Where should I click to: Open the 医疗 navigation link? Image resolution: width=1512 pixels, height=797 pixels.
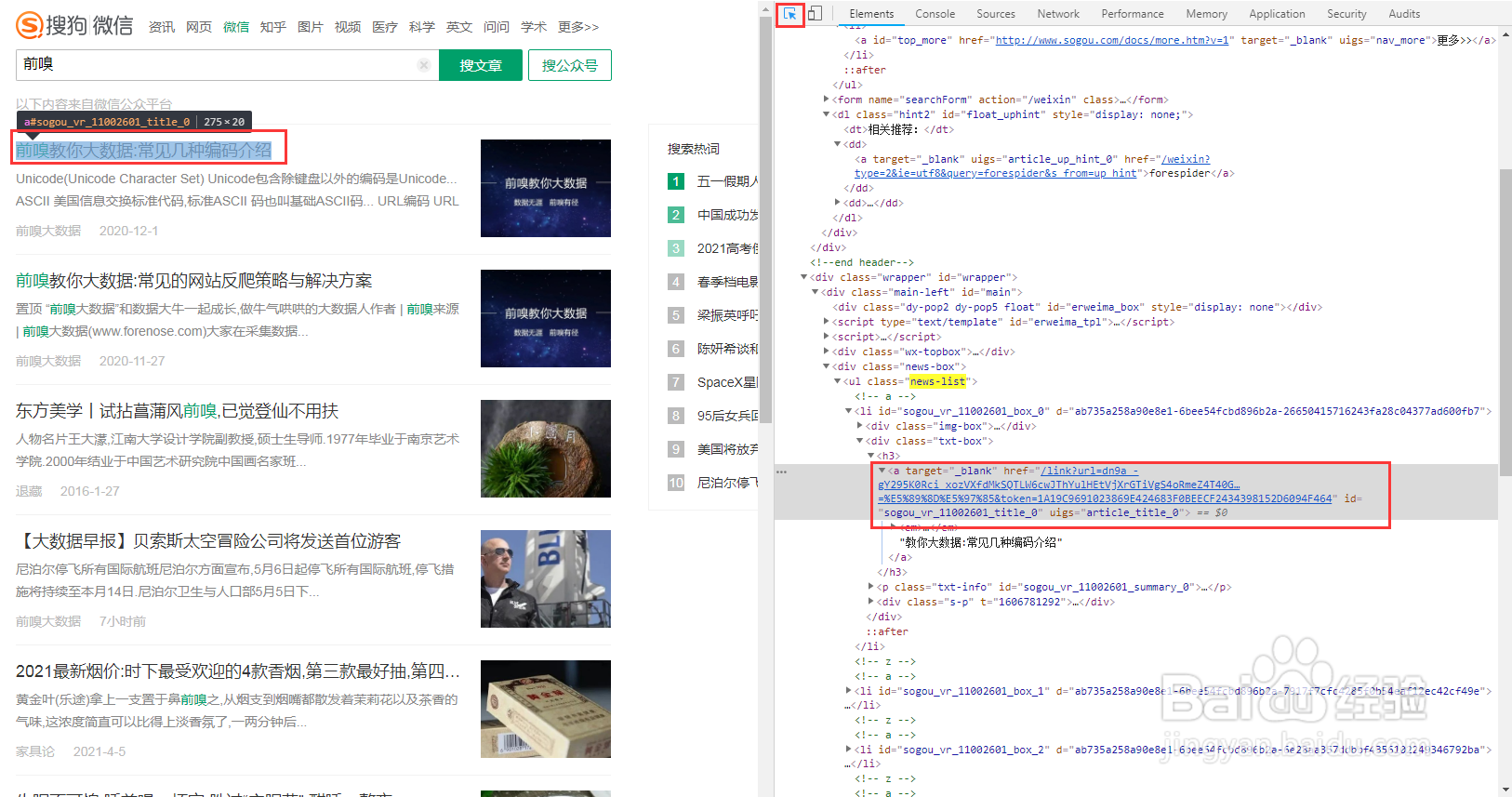tap(385, 27)
